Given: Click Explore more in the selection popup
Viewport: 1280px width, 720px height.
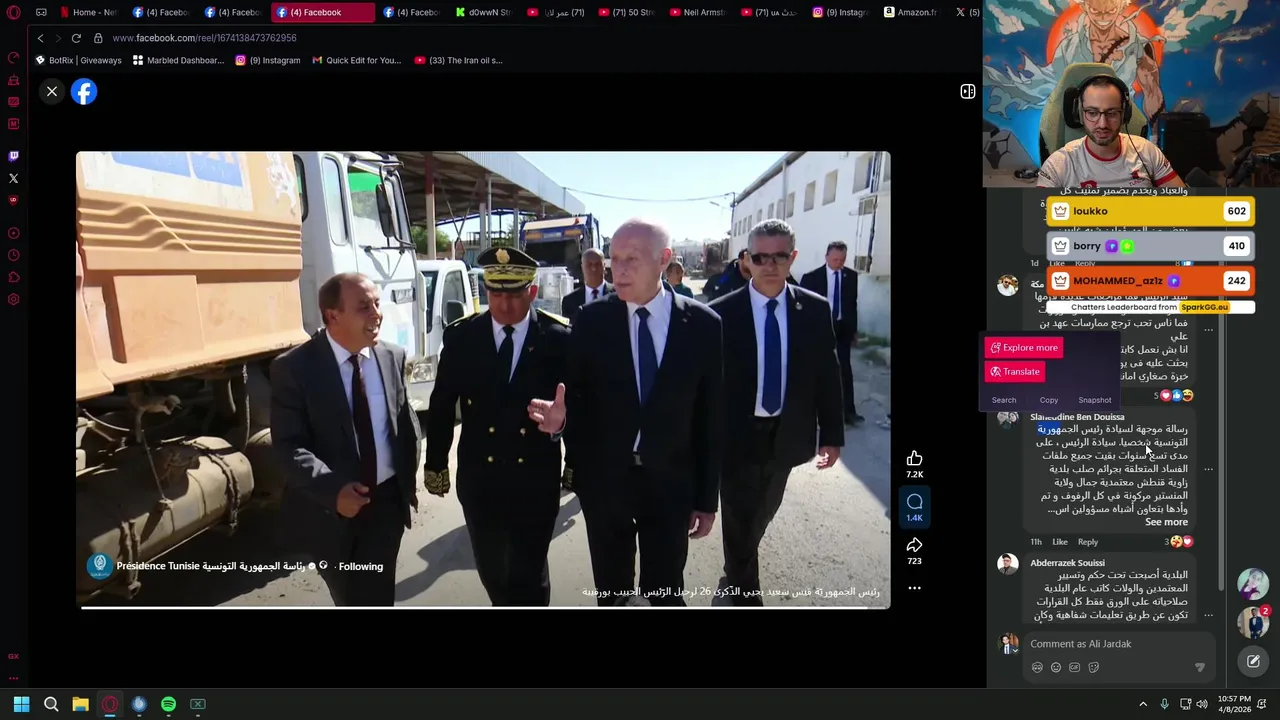Looking at the screenshot, I should [x=1023, y=347].
